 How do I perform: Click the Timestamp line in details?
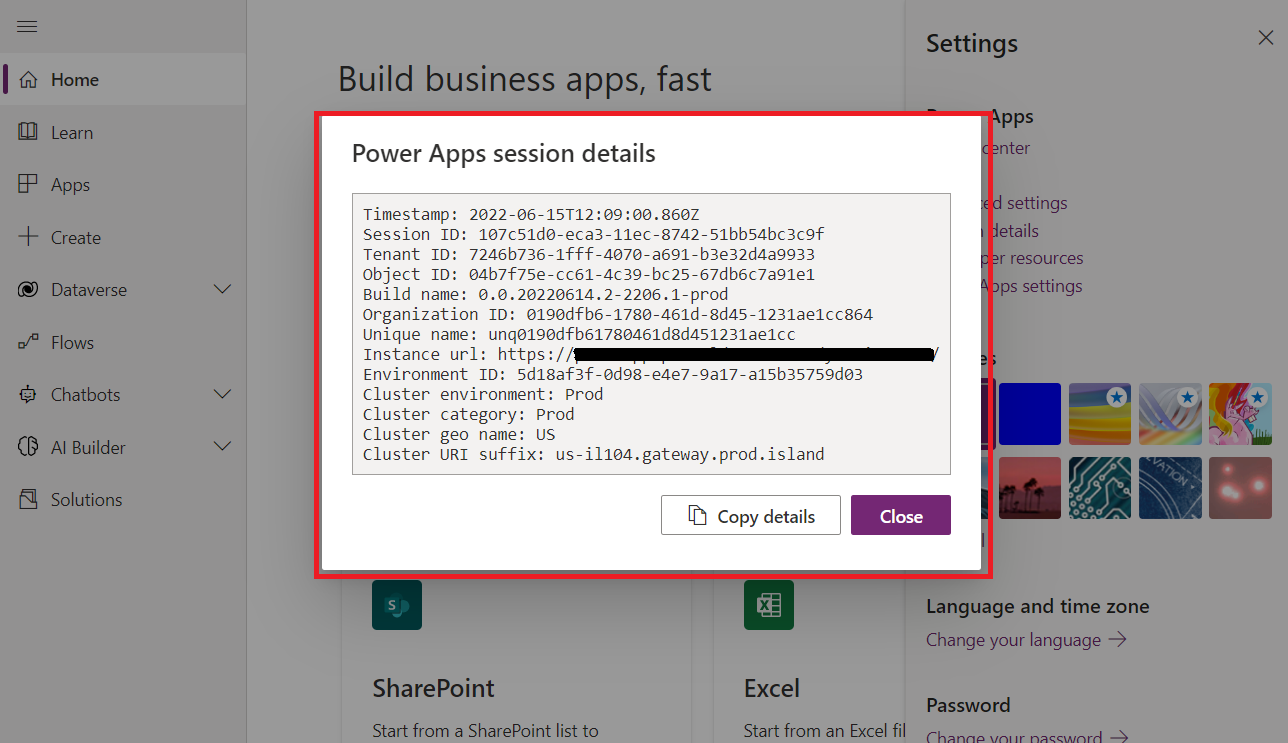531,214
